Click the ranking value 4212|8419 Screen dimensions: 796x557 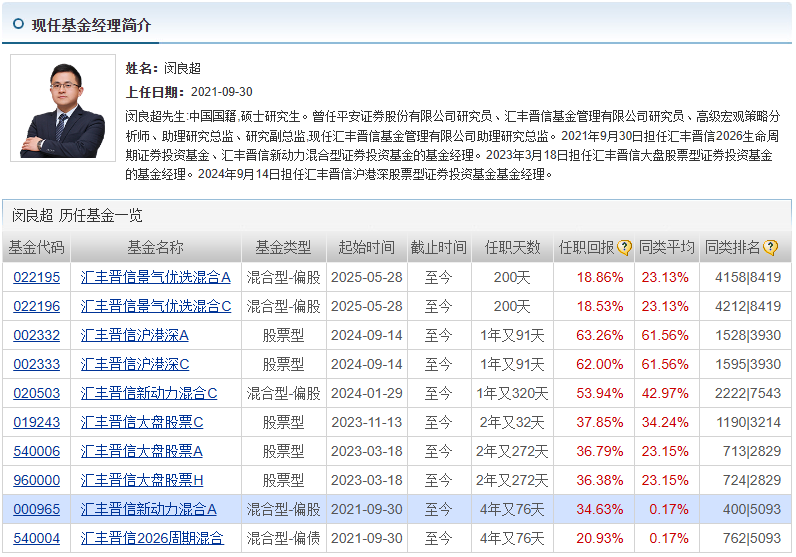[748, 306]
